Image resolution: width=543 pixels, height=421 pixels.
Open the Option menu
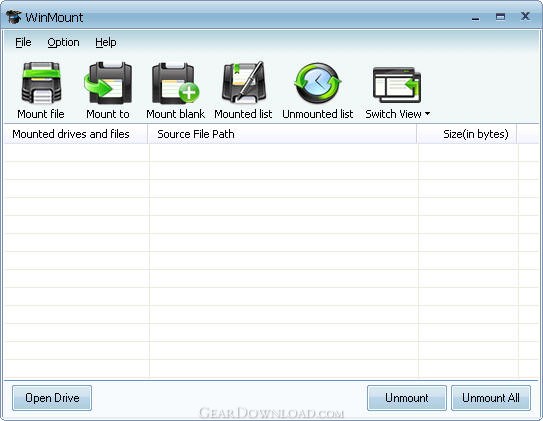(x=63, y=42)
